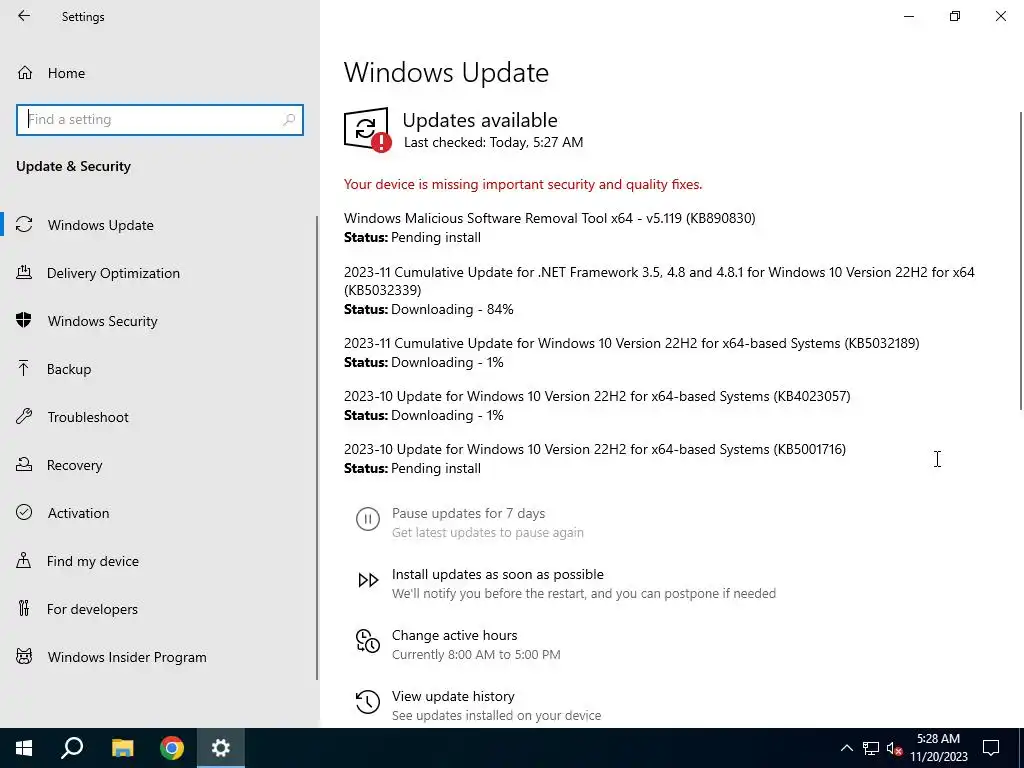Focus the Find a setting search box

[160, 120]
